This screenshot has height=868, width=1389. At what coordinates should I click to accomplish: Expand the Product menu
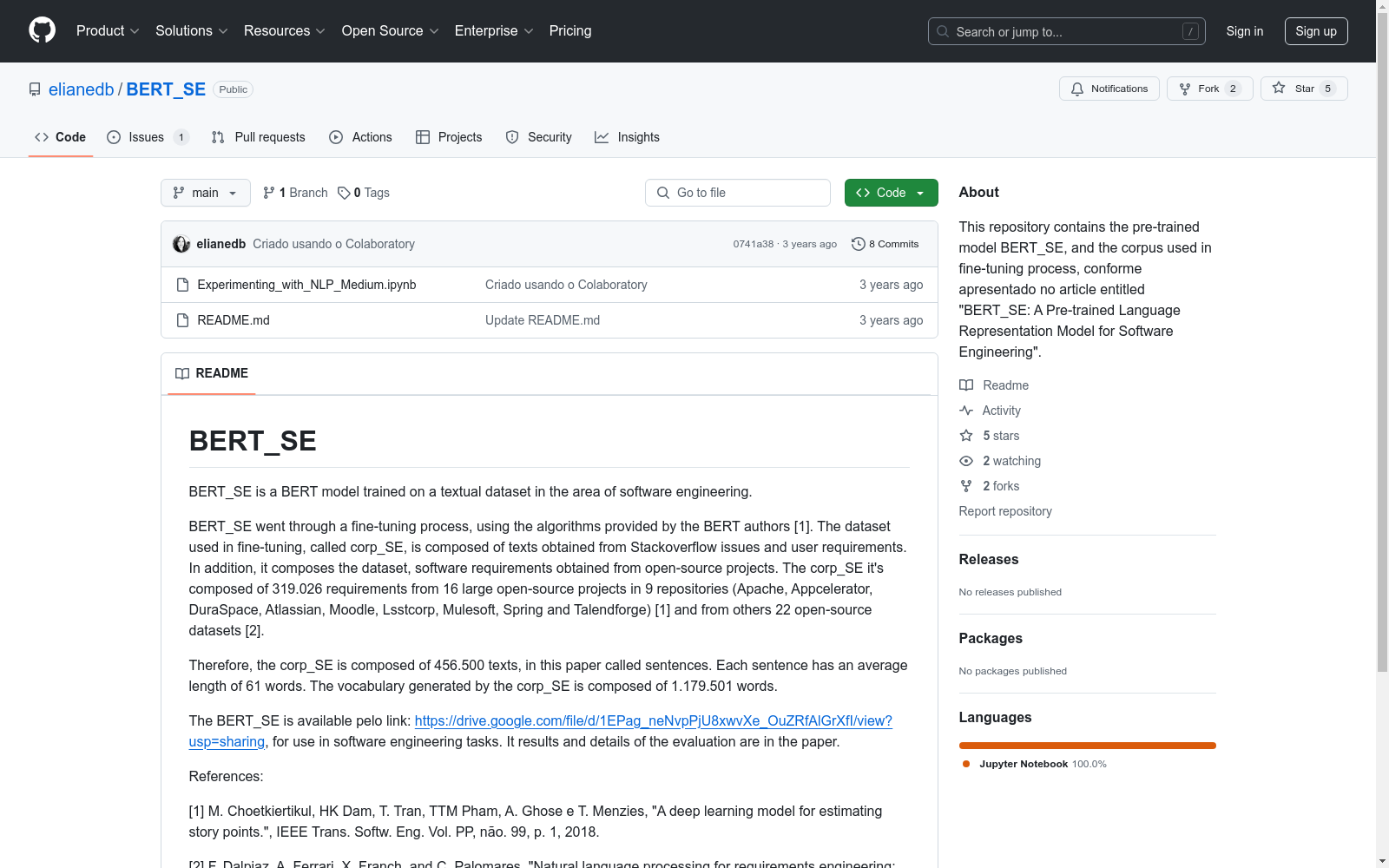click(108, 30)
